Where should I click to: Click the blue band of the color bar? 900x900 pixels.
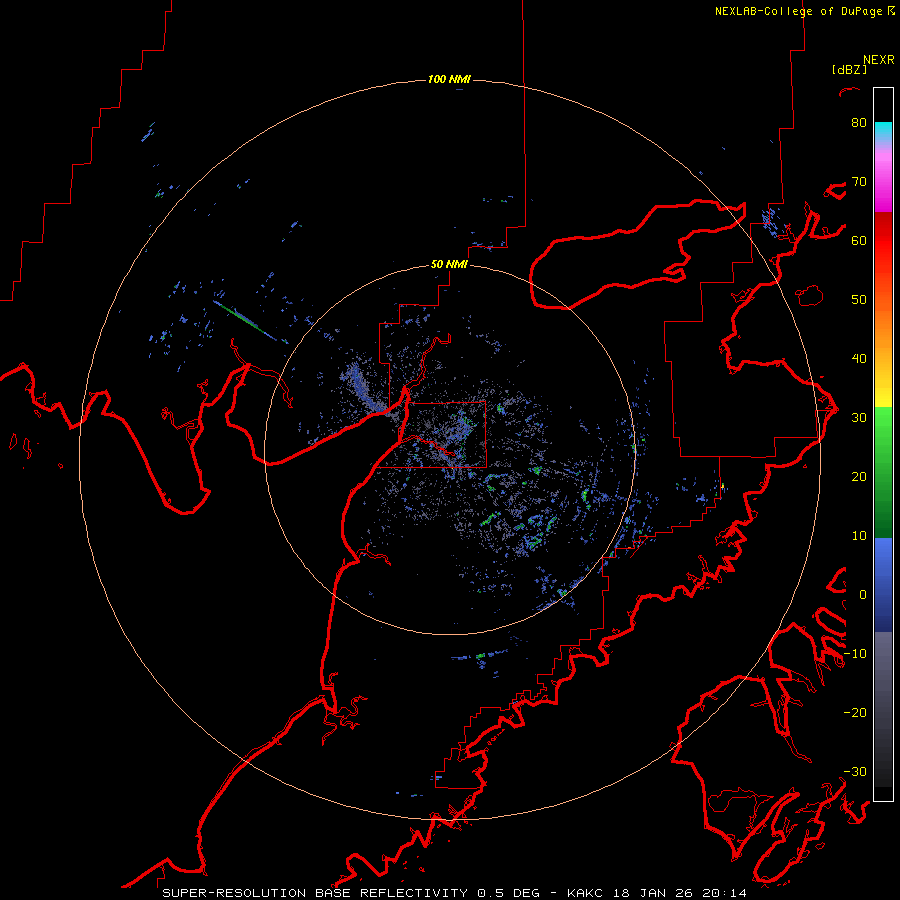click(883, 584)
